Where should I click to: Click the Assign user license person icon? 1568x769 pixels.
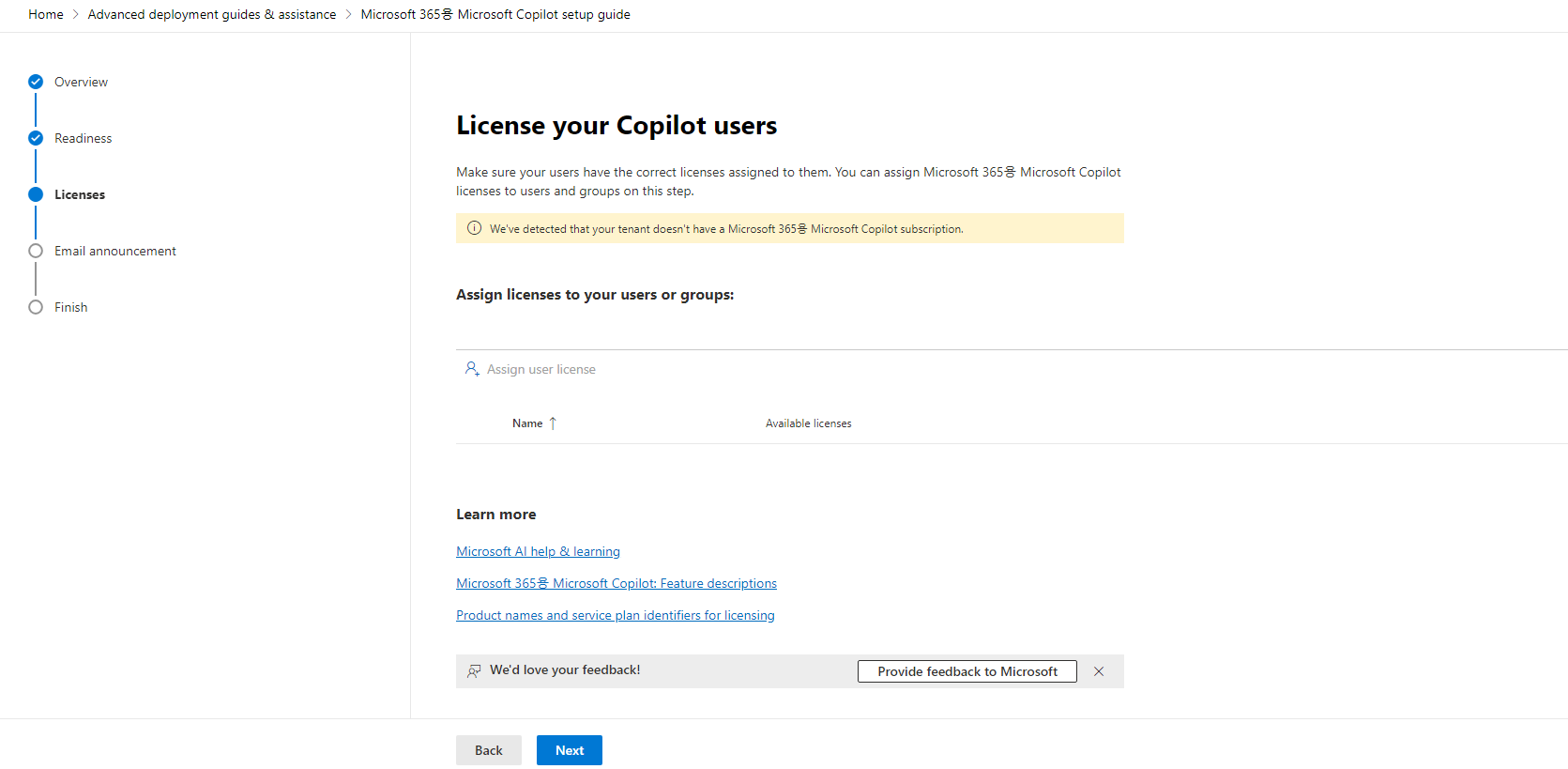point(472,369)
